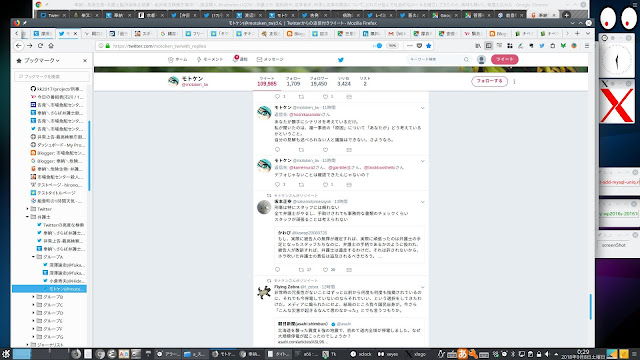Bookmark this page with the blue star

(429, 46)
